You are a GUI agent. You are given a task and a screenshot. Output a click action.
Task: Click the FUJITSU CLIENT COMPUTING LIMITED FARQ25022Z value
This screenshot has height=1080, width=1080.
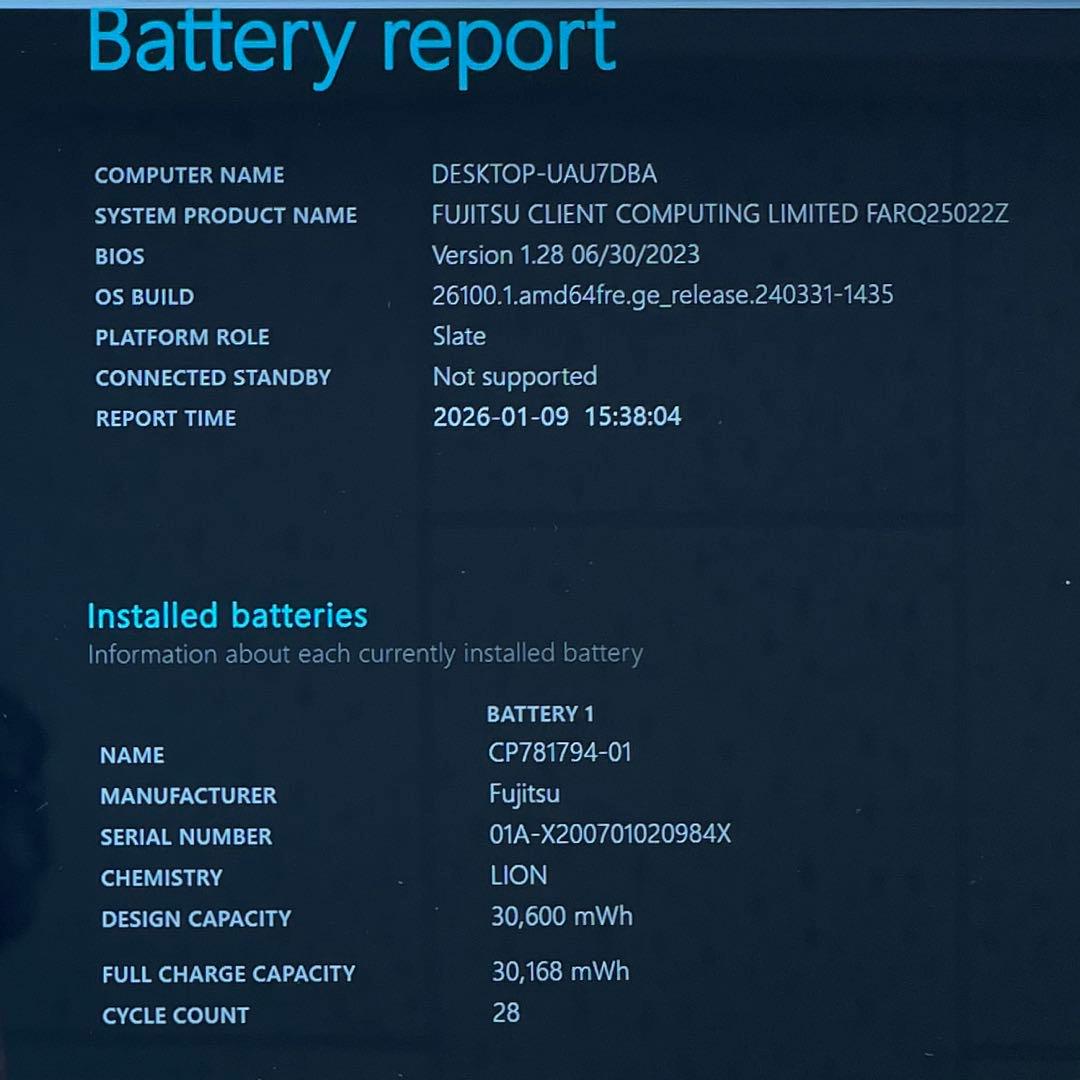(x=720, y=214)
